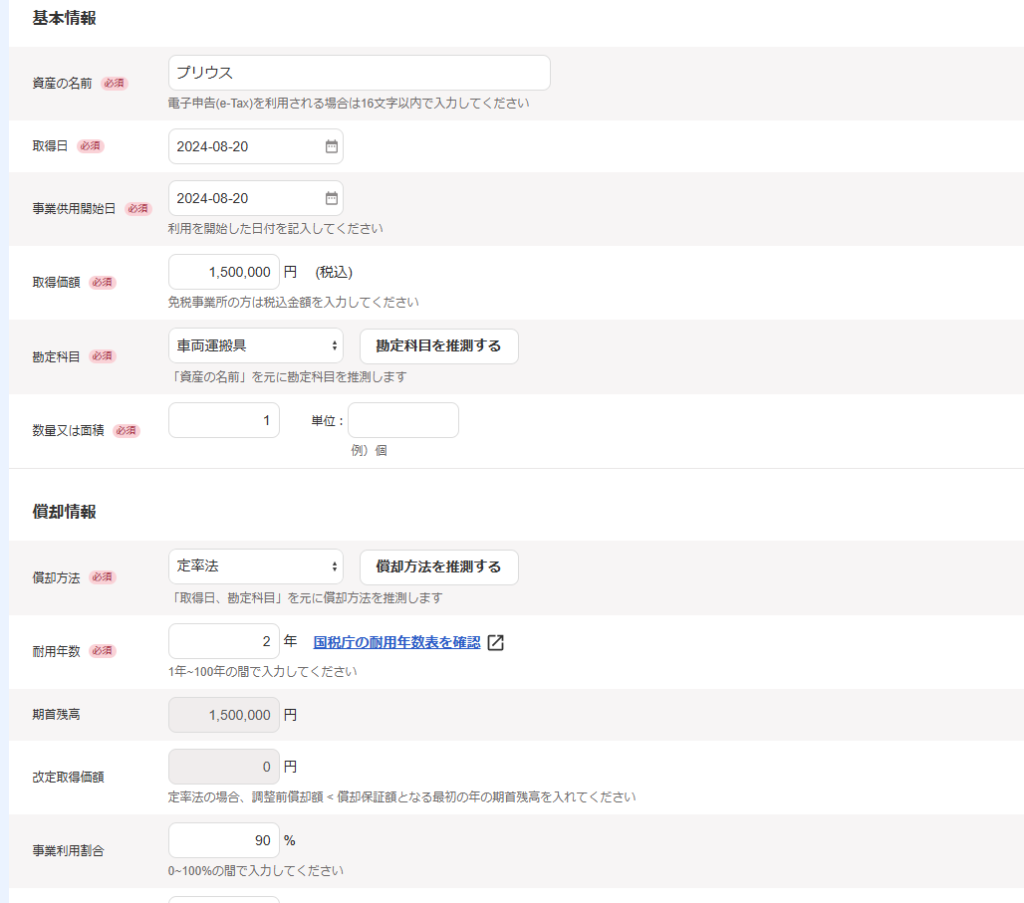The image size is (1024, 903).
Task: Open the 取得日 calendar picker icon
Action: (331, 147)
